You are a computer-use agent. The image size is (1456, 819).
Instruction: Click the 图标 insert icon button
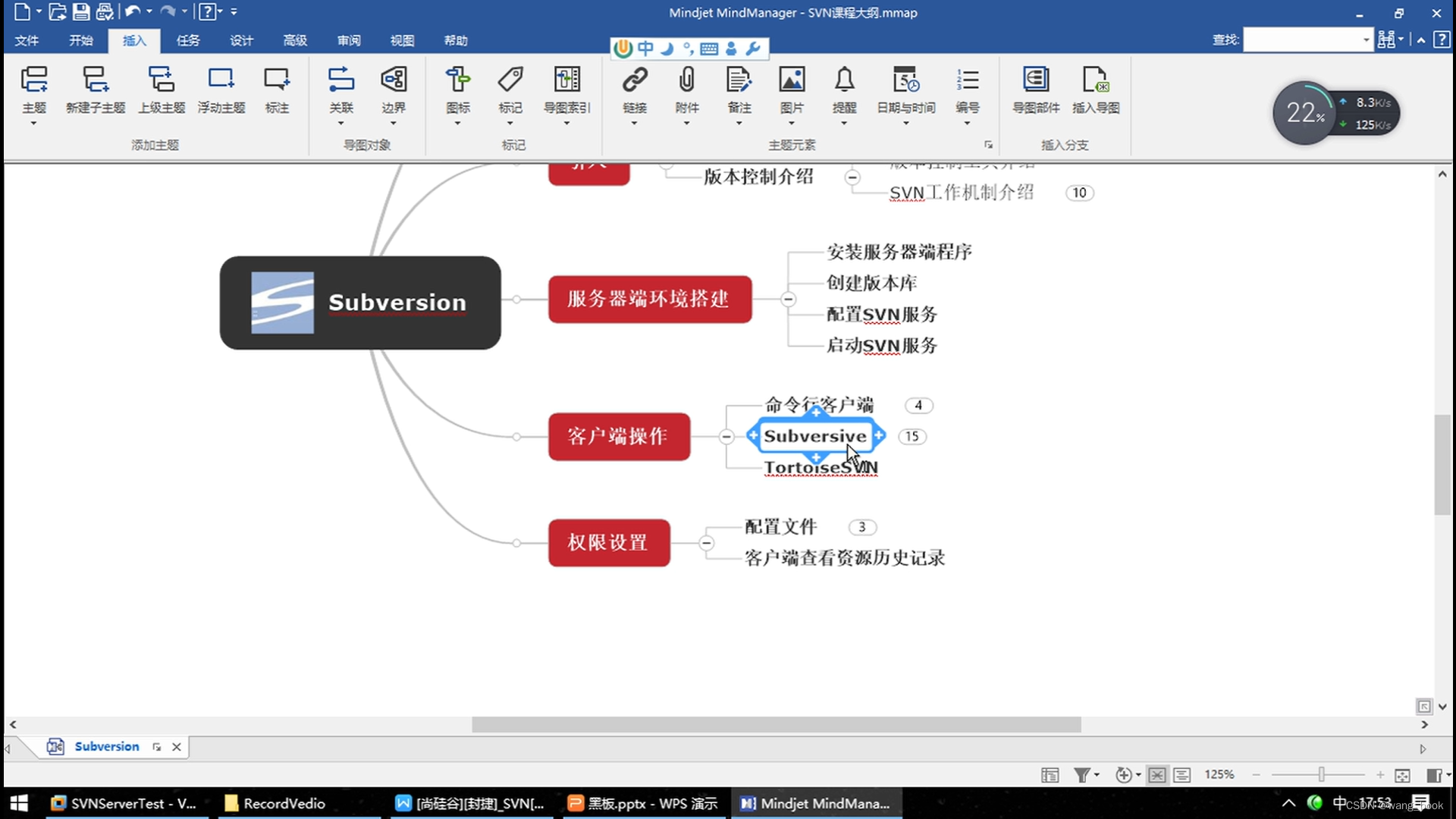[x=457, y=89]
